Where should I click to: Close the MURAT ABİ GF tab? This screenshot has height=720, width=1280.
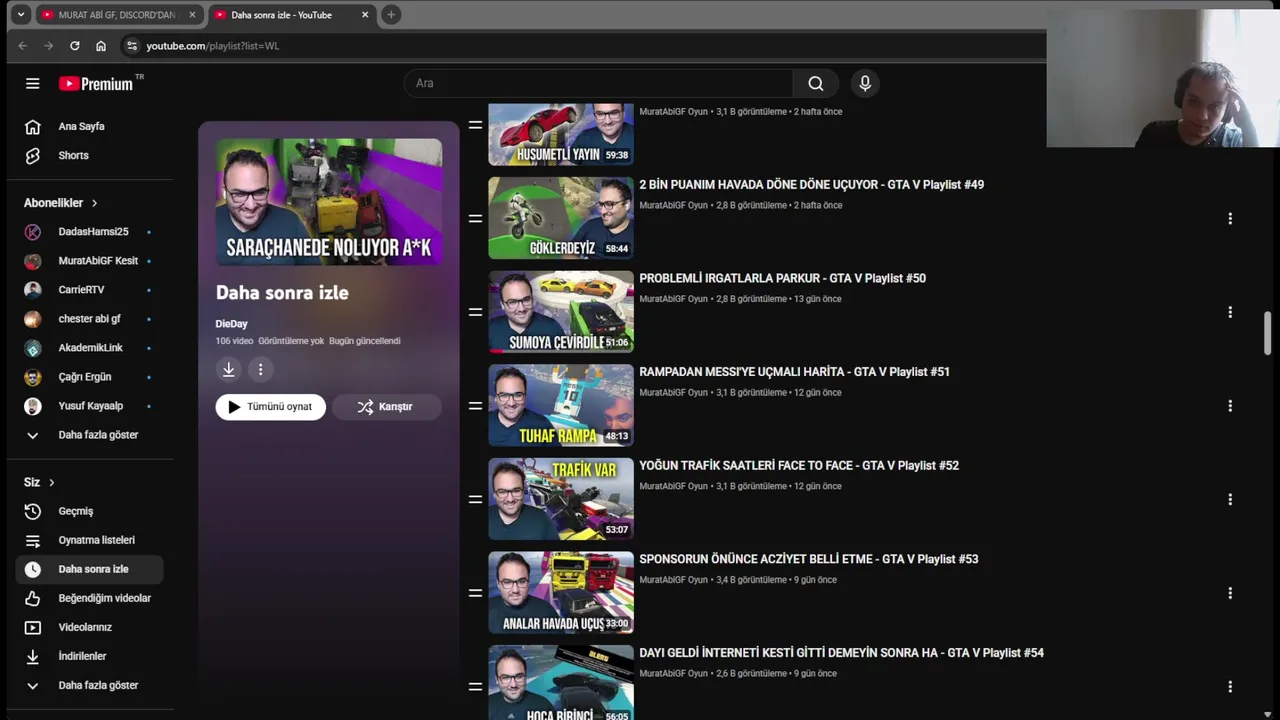tap(192, 15)
